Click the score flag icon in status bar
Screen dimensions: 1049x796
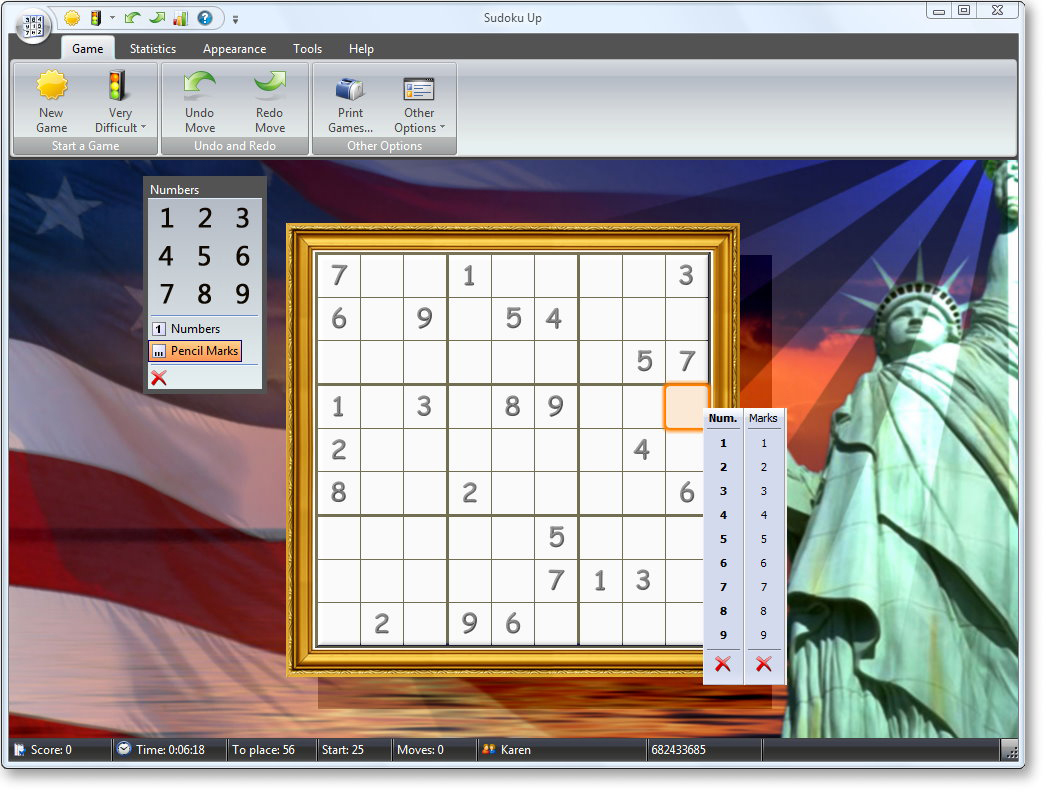click(x=20, y=751)
